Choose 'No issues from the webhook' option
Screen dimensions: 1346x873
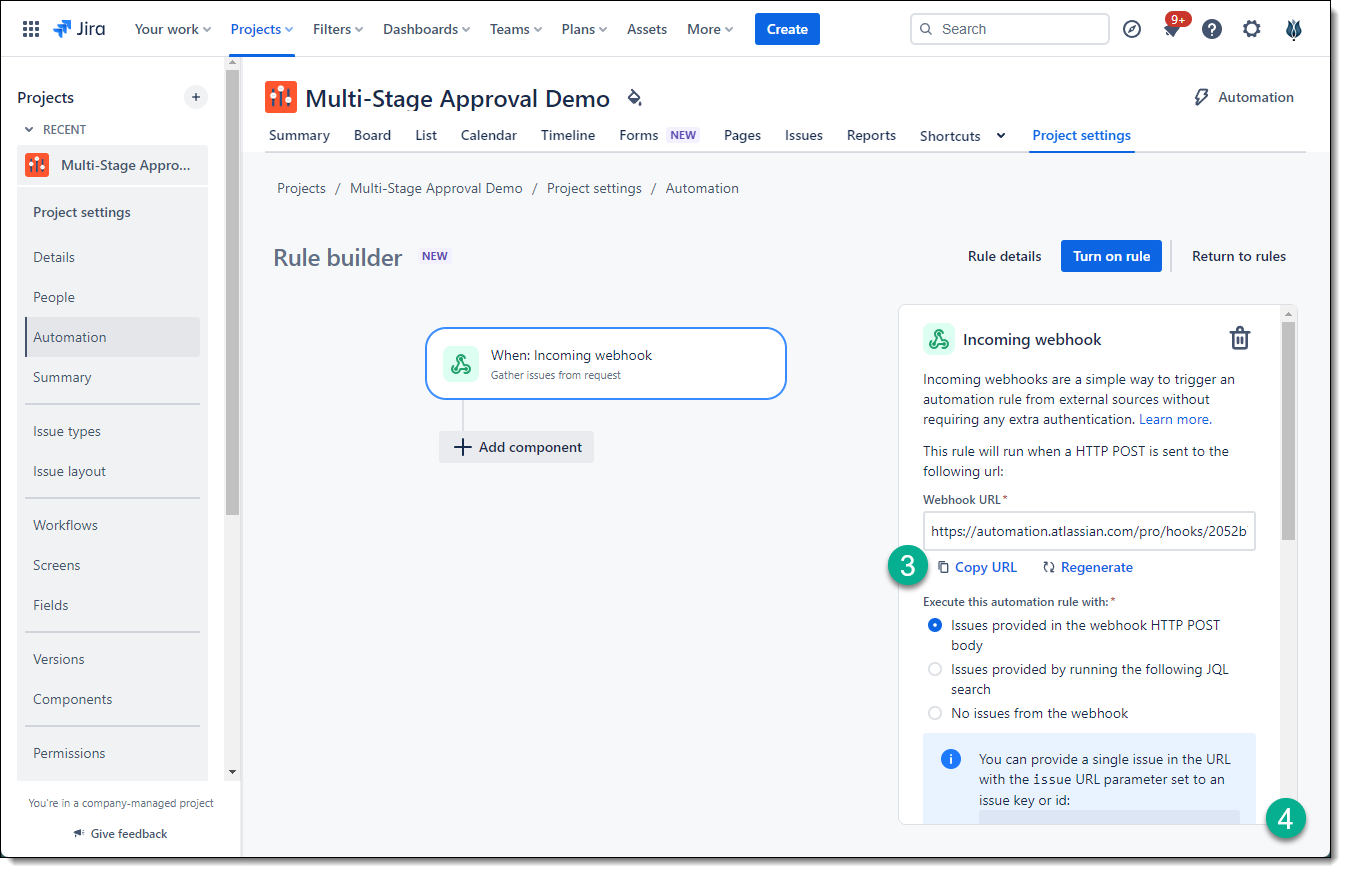tap(935, 713)
